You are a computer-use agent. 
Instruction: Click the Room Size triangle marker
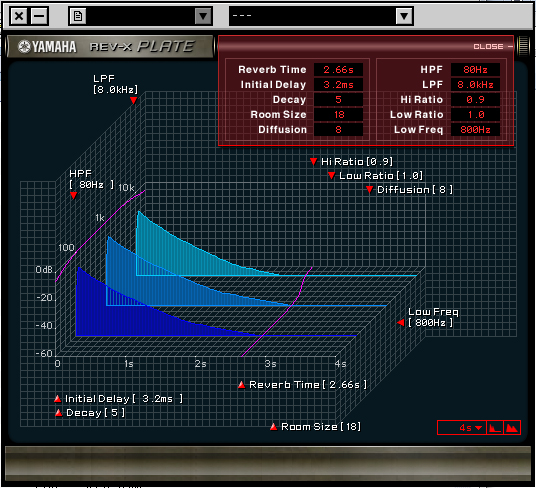[x=273, y=426]
